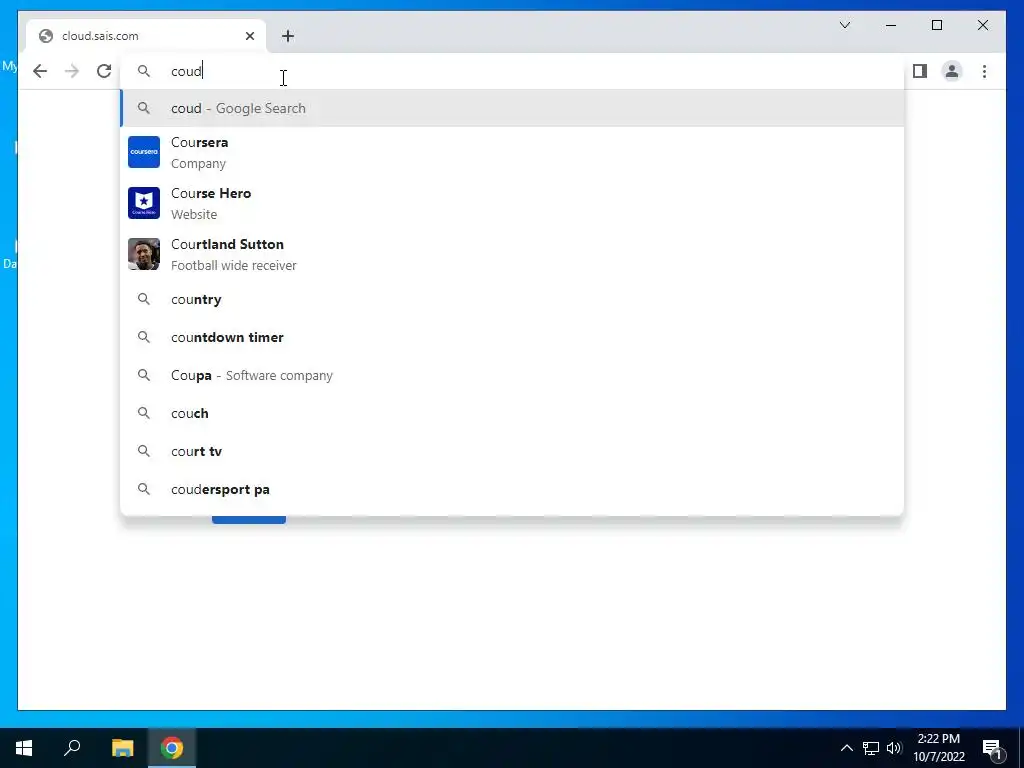1024x768 pixels.
Task: Close the Chrome window
Action: point(983,25)
